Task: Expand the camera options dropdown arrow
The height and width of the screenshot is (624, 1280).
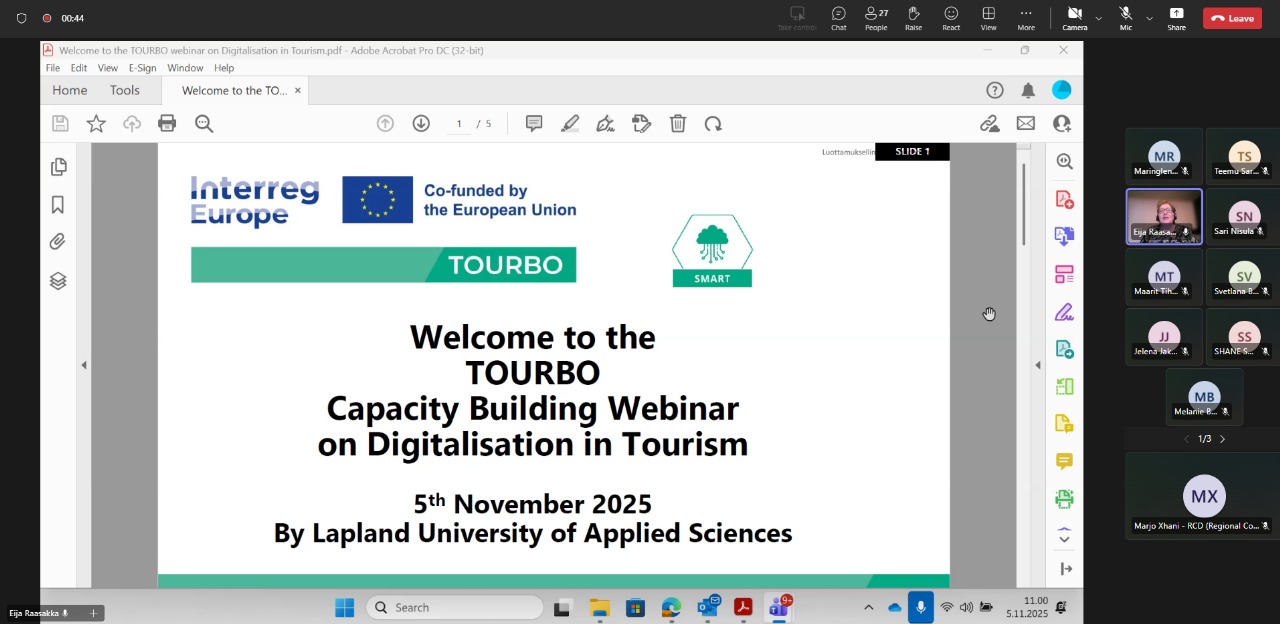Action: [x=1098, y=18]
